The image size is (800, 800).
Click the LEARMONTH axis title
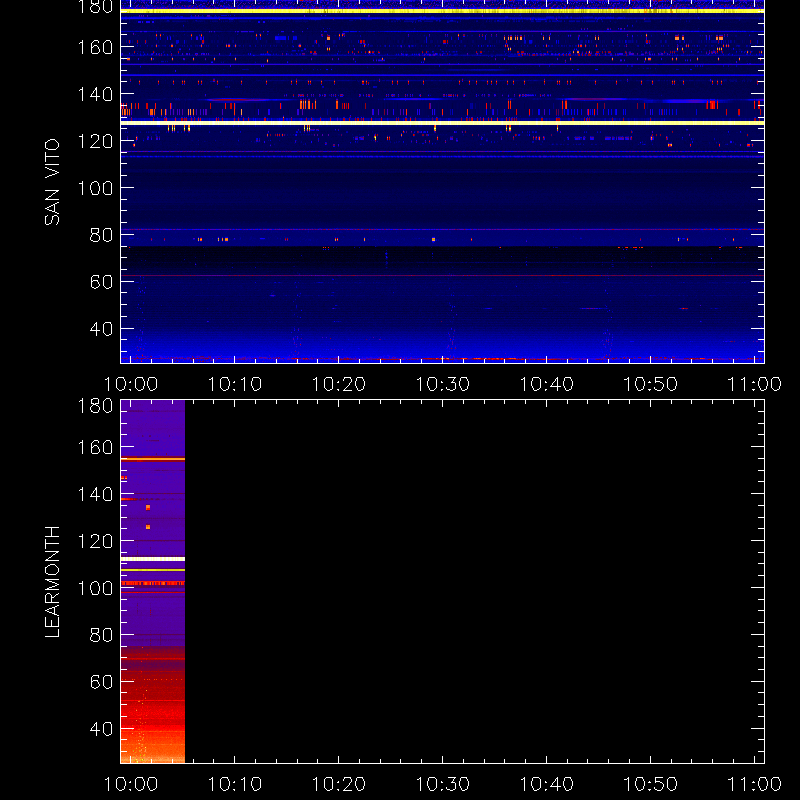[52, 582]
